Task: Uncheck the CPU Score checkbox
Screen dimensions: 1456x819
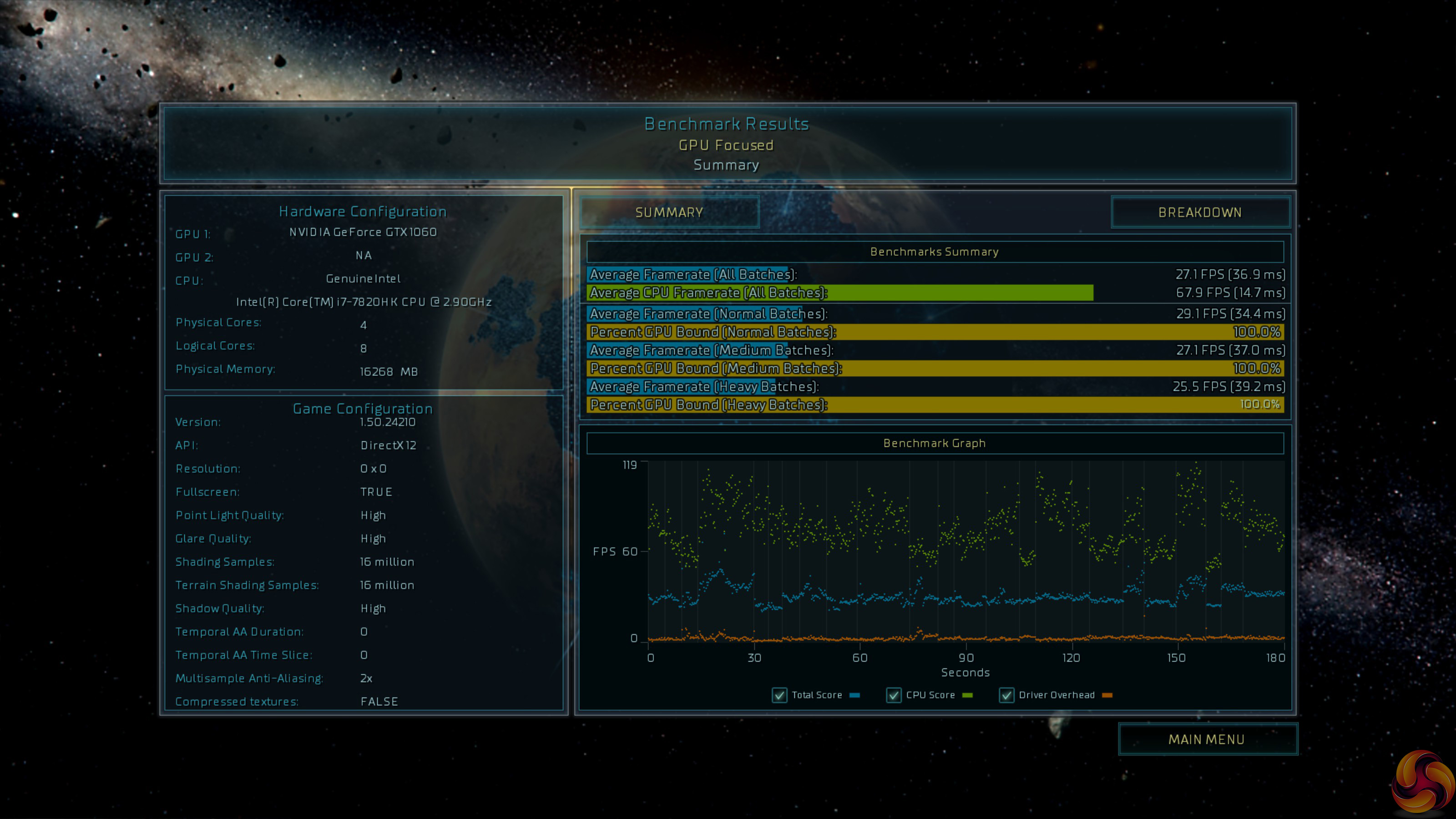Action: [x=894, y=695]
